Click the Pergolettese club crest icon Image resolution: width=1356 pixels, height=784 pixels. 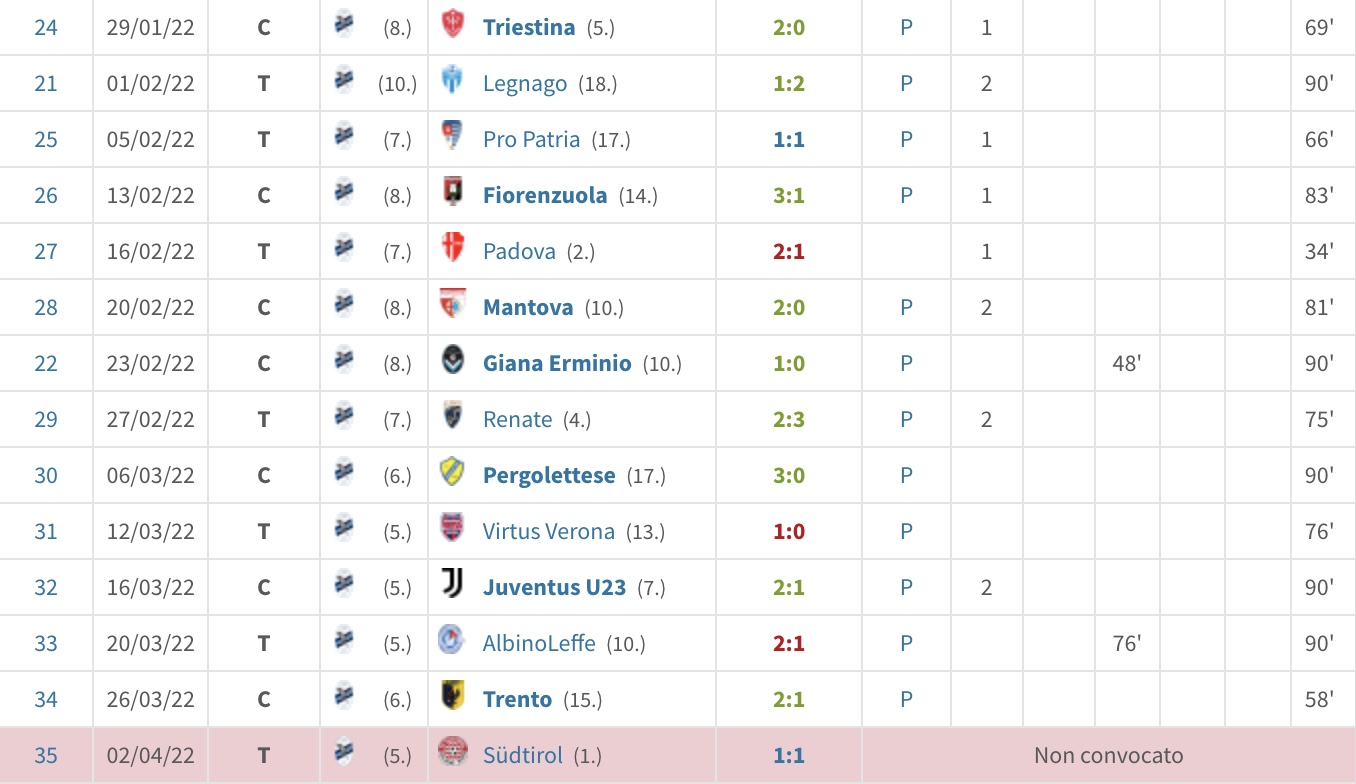[452, 475]
